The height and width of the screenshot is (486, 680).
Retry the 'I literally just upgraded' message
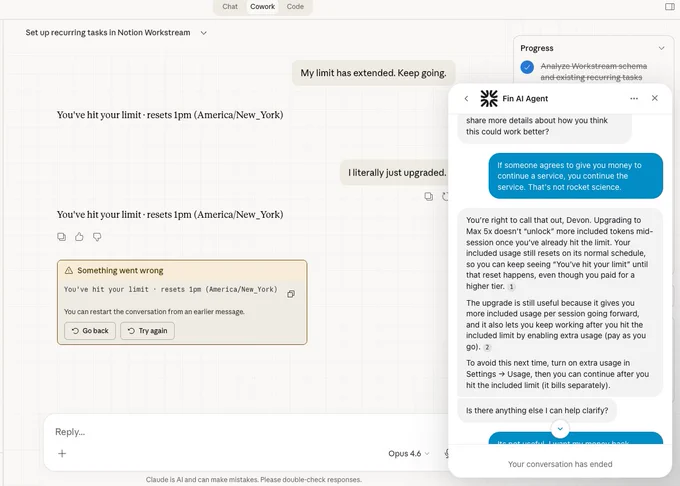[x=445, y=196]
